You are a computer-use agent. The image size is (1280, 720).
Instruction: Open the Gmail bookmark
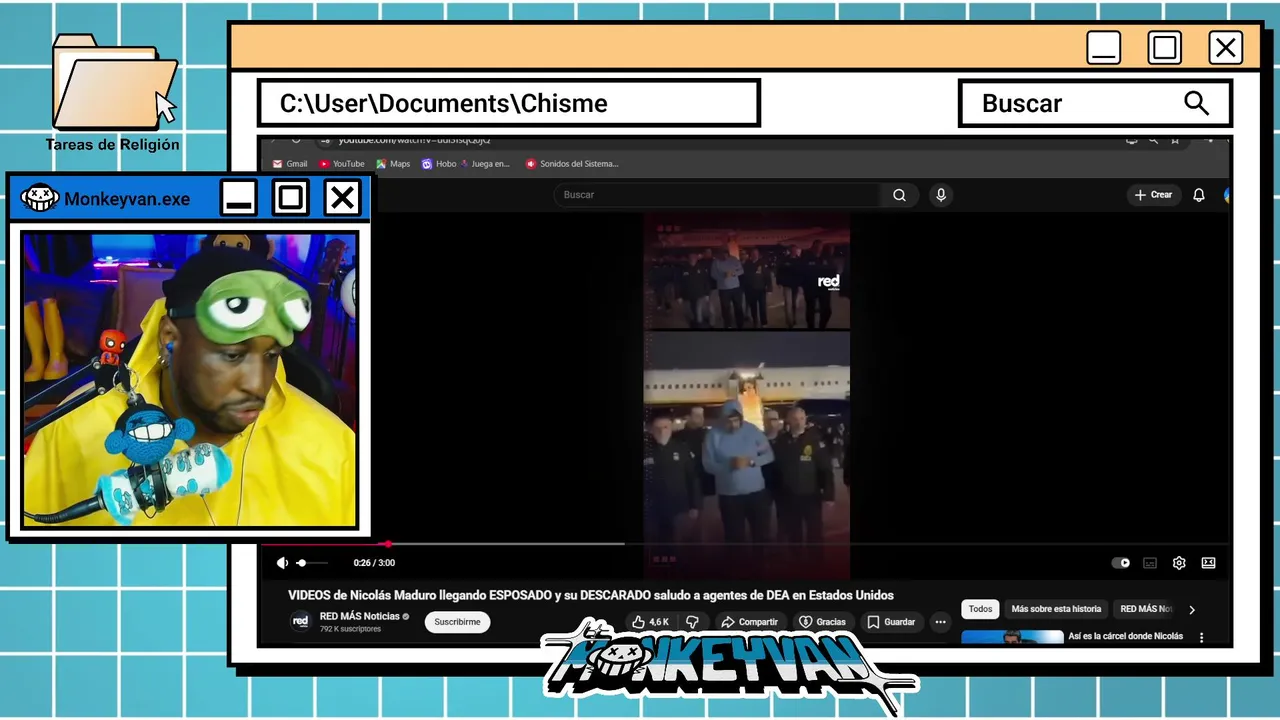(290, 164)
